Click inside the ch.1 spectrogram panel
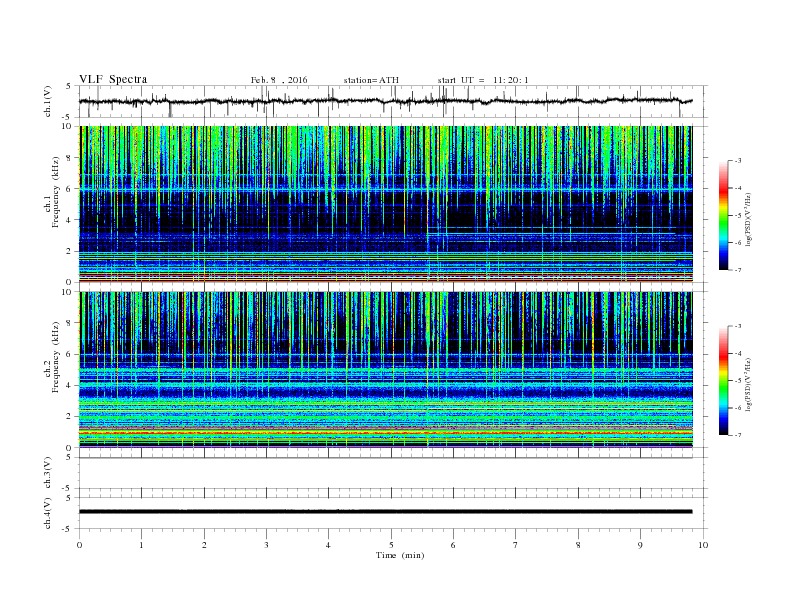 (385, 204)
